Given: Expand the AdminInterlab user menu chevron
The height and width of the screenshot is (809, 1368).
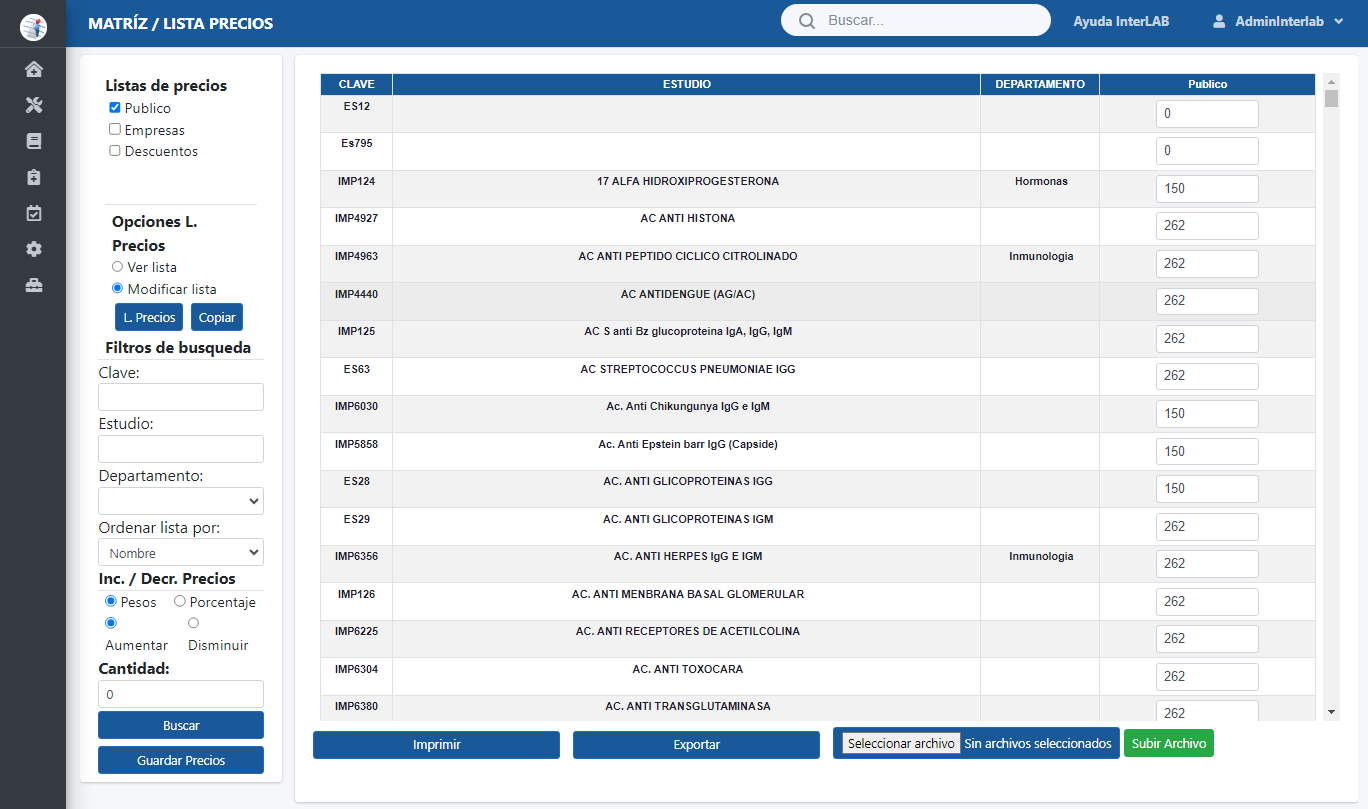Looking at the screenshot, I should coord(1338,21).
